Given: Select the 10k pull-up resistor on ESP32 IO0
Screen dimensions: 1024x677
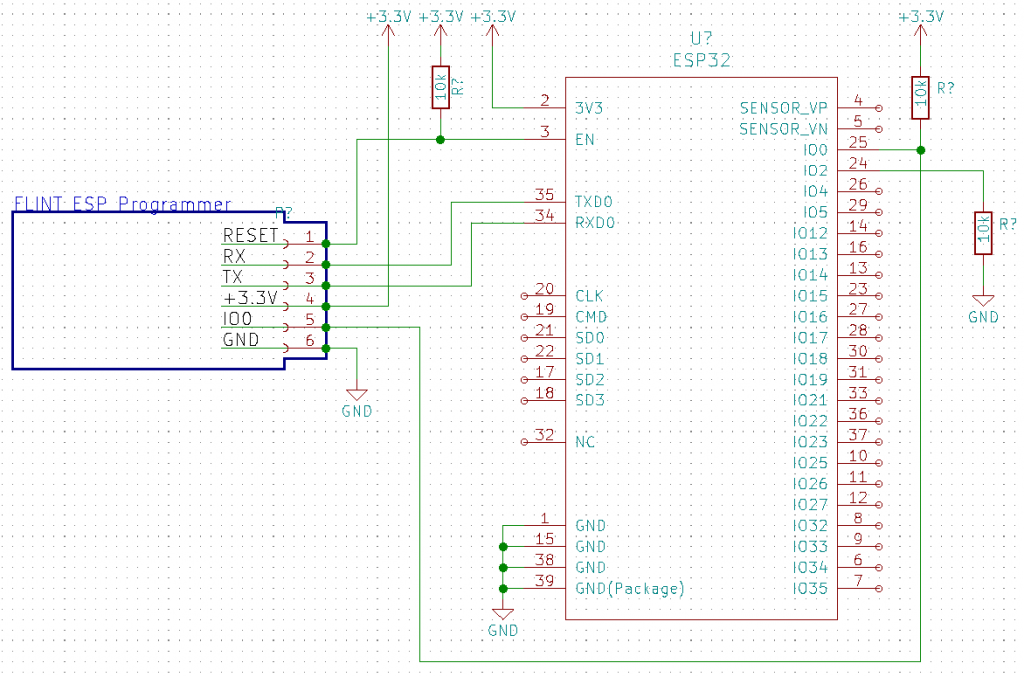Looking at the screenshot, I should point(920,98).
